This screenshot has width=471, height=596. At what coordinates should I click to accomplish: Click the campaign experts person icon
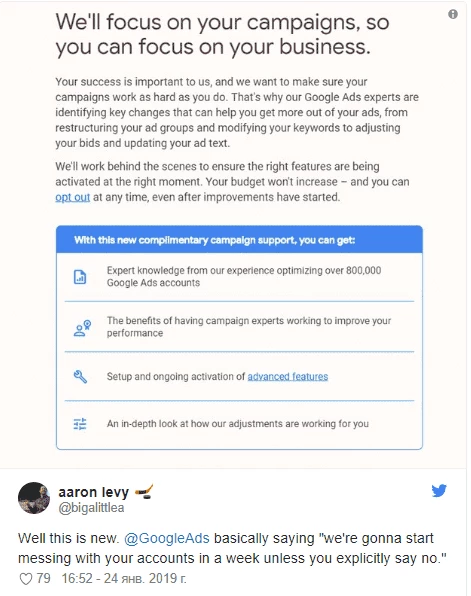82,328
